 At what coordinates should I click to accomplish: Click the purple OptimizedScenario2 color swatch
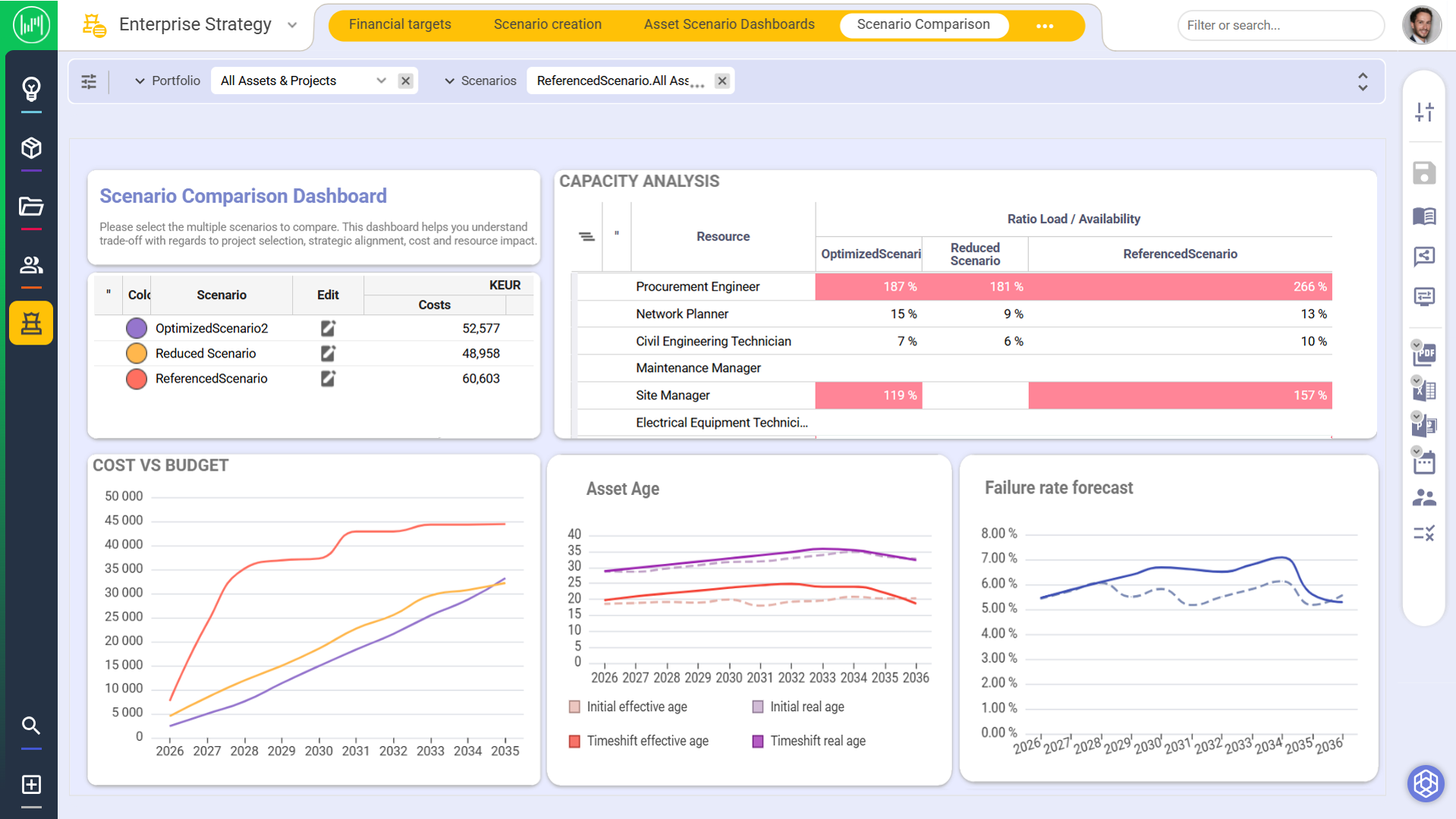[x=137, y=328]
